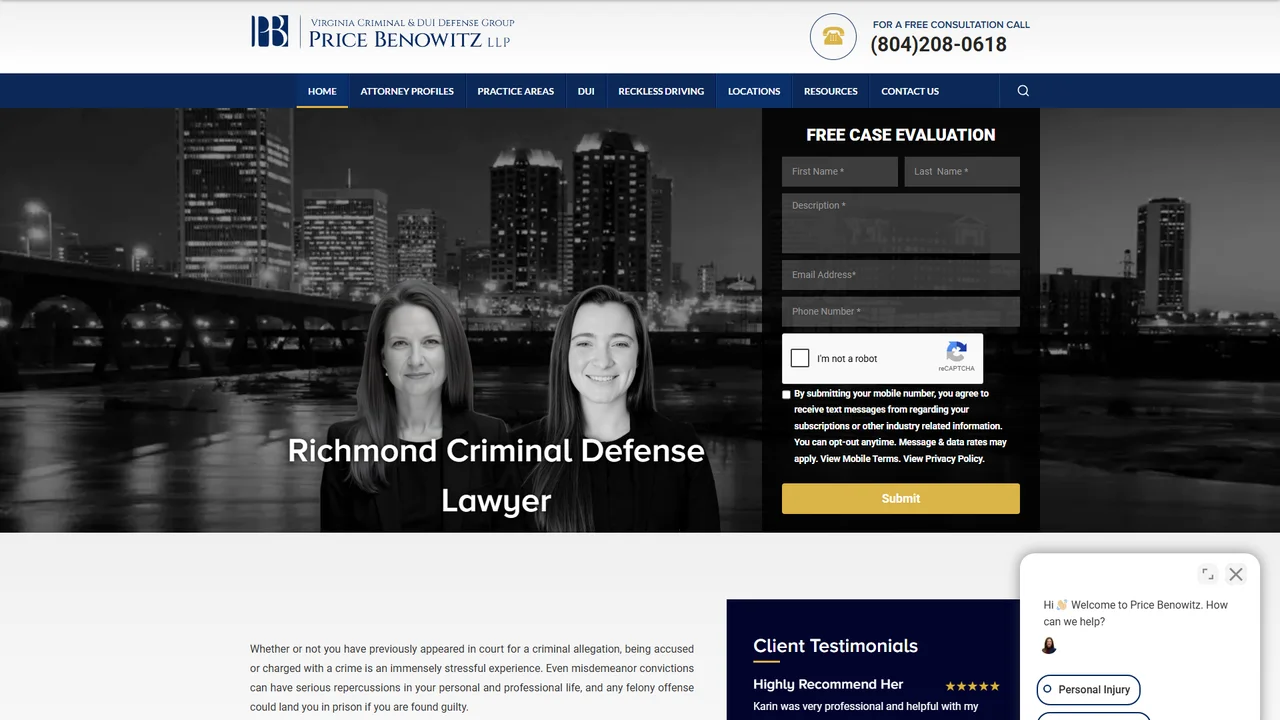Viewport: 1280px width, 720px height.
Task: Click the Price Benowitz PB logo
Action: 270,31
